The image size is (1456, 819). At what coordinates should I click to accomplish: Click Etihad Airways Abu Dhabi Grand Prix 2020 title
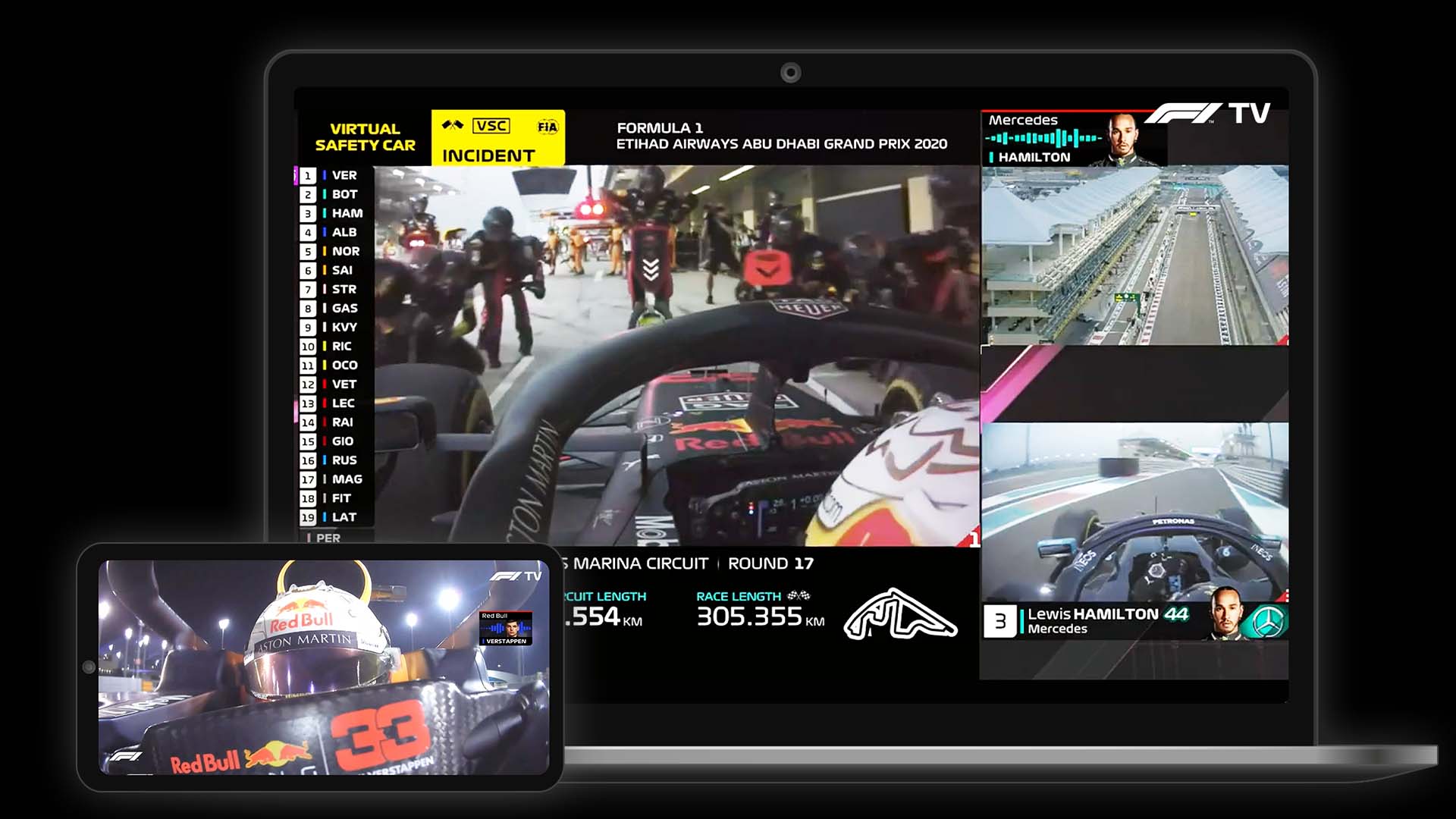(782, 144)
